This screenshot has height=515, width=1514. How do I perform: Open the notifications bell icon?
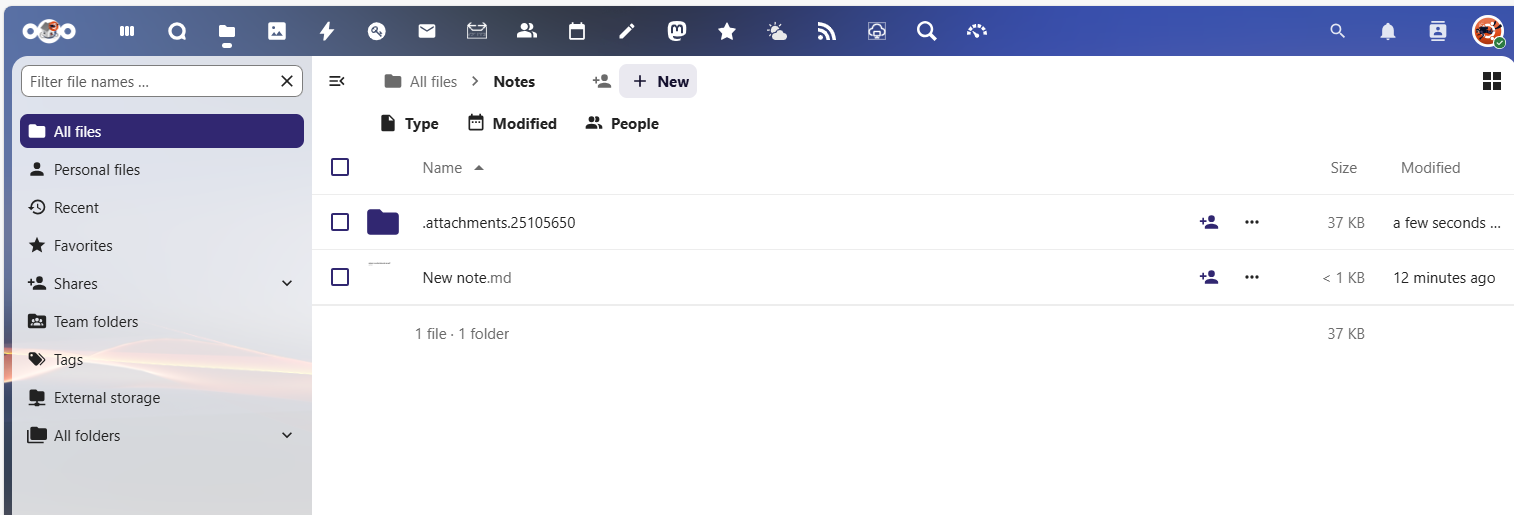point(1388,31)
